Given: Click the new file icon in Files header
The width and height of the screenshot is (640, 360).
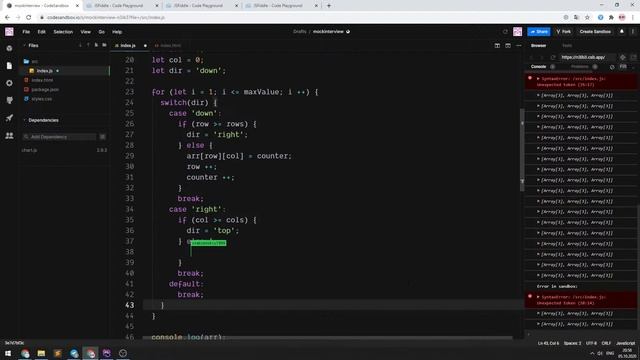Looking at the screenshot, I should (x=96, y=45).
